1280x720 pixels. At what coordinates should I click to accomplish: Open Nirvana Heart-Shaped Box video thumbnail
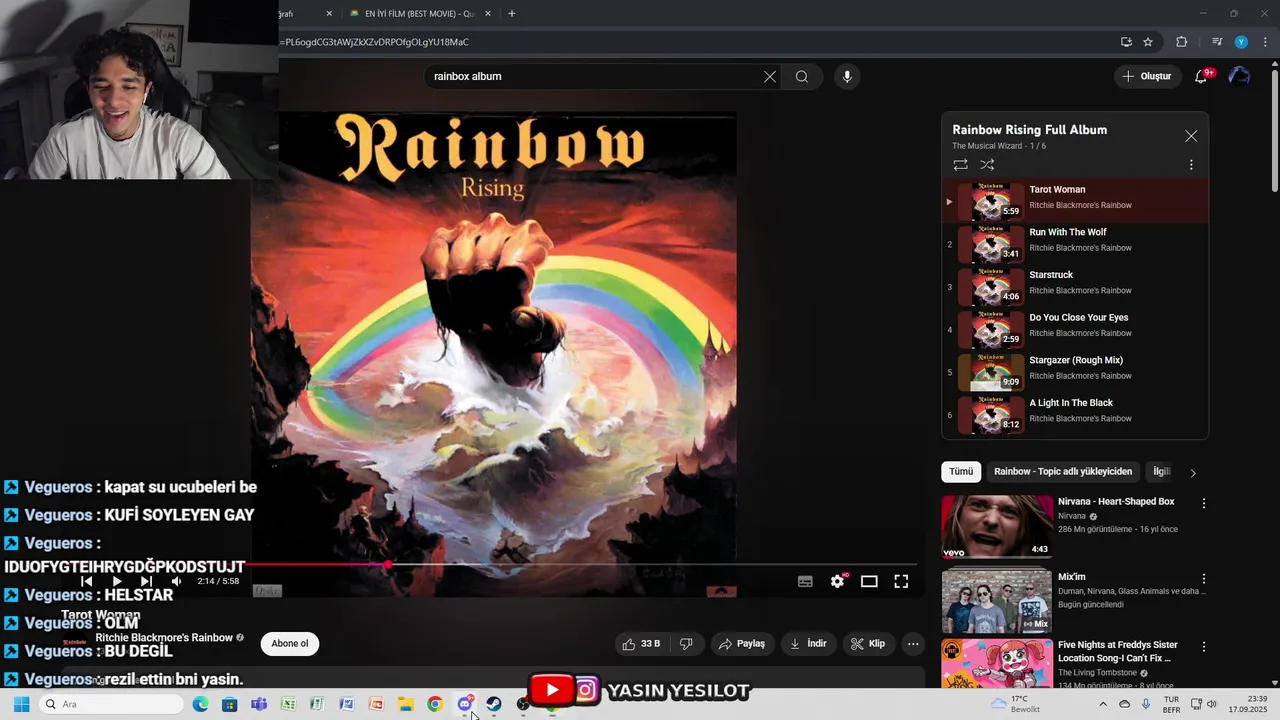[997, 527]
